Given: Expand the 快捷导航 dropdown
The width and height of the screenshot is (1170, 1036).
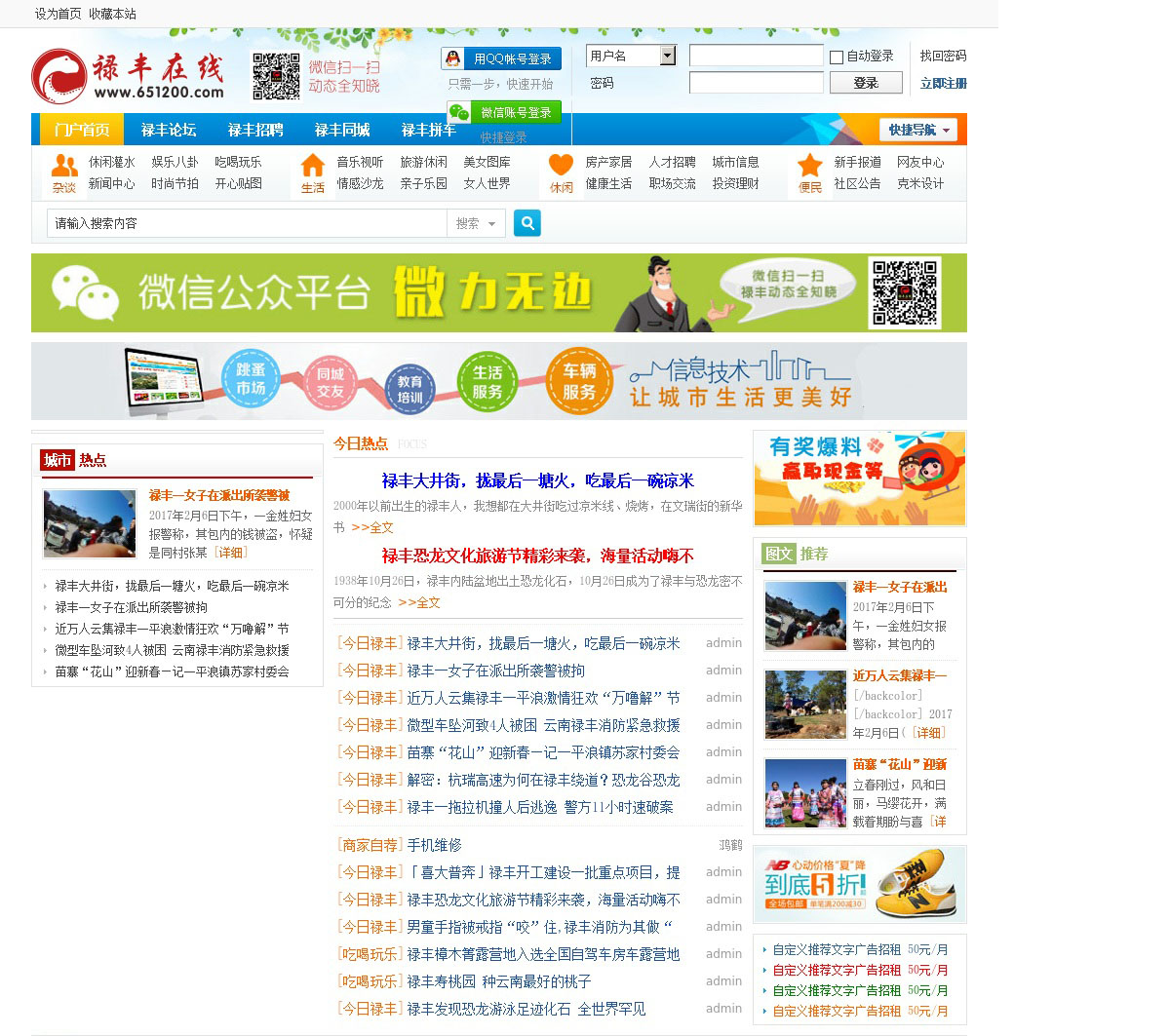Looking at the screenshot, I should click(918, 130).
